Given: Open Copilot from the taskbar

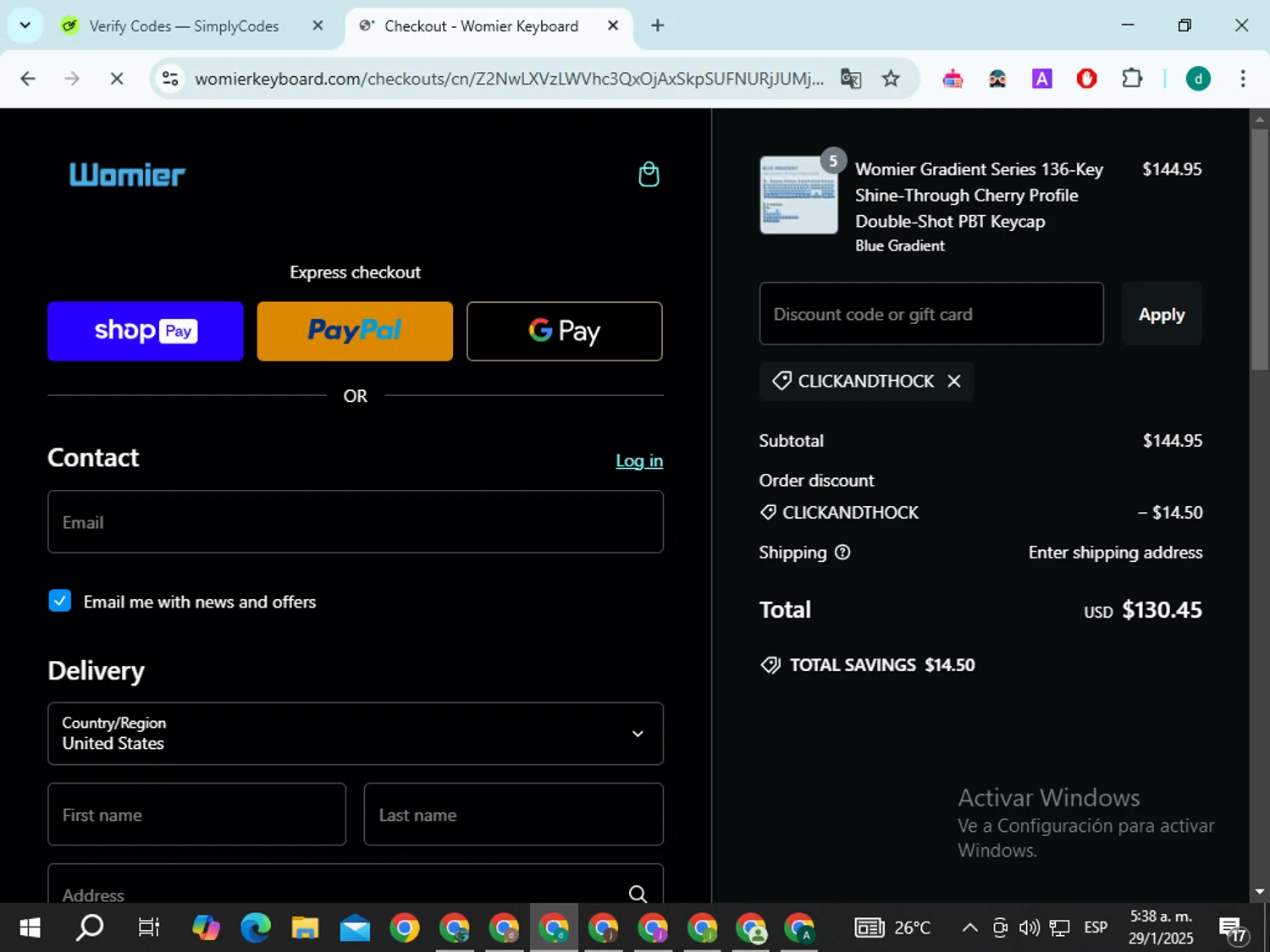Looking at the screenshot, I should pos(206,928).
